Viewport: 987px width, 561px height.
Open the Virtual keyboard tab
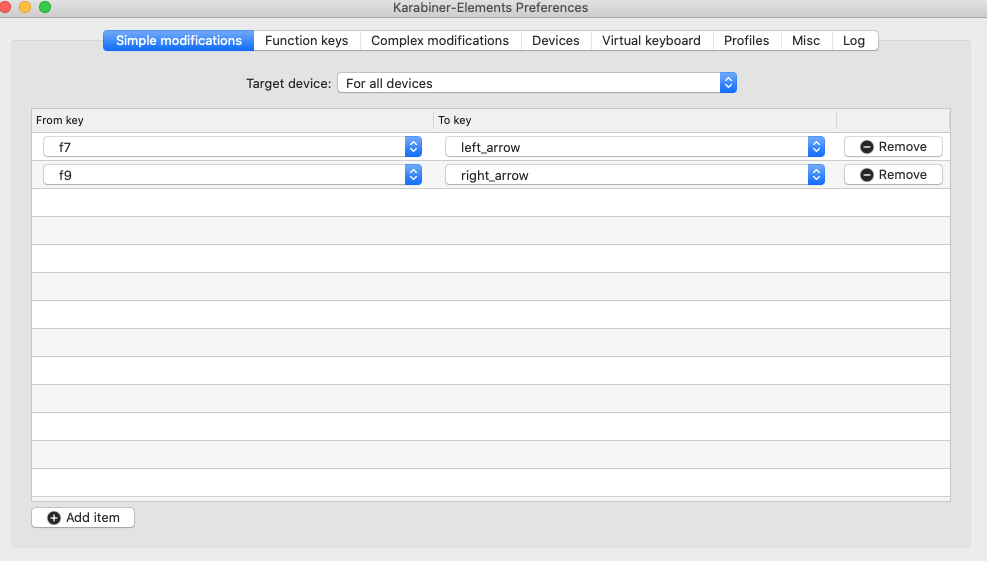(651, 40)
